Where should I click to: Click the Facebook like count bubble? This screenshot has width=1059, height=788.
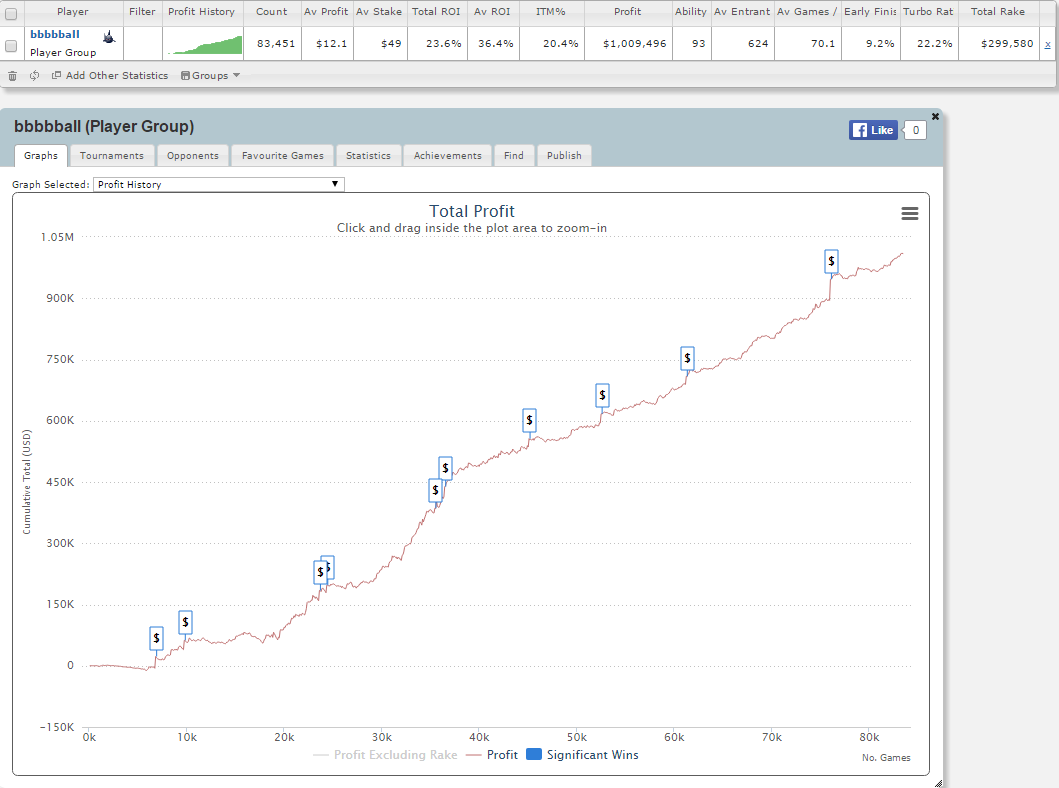[915, 130]
